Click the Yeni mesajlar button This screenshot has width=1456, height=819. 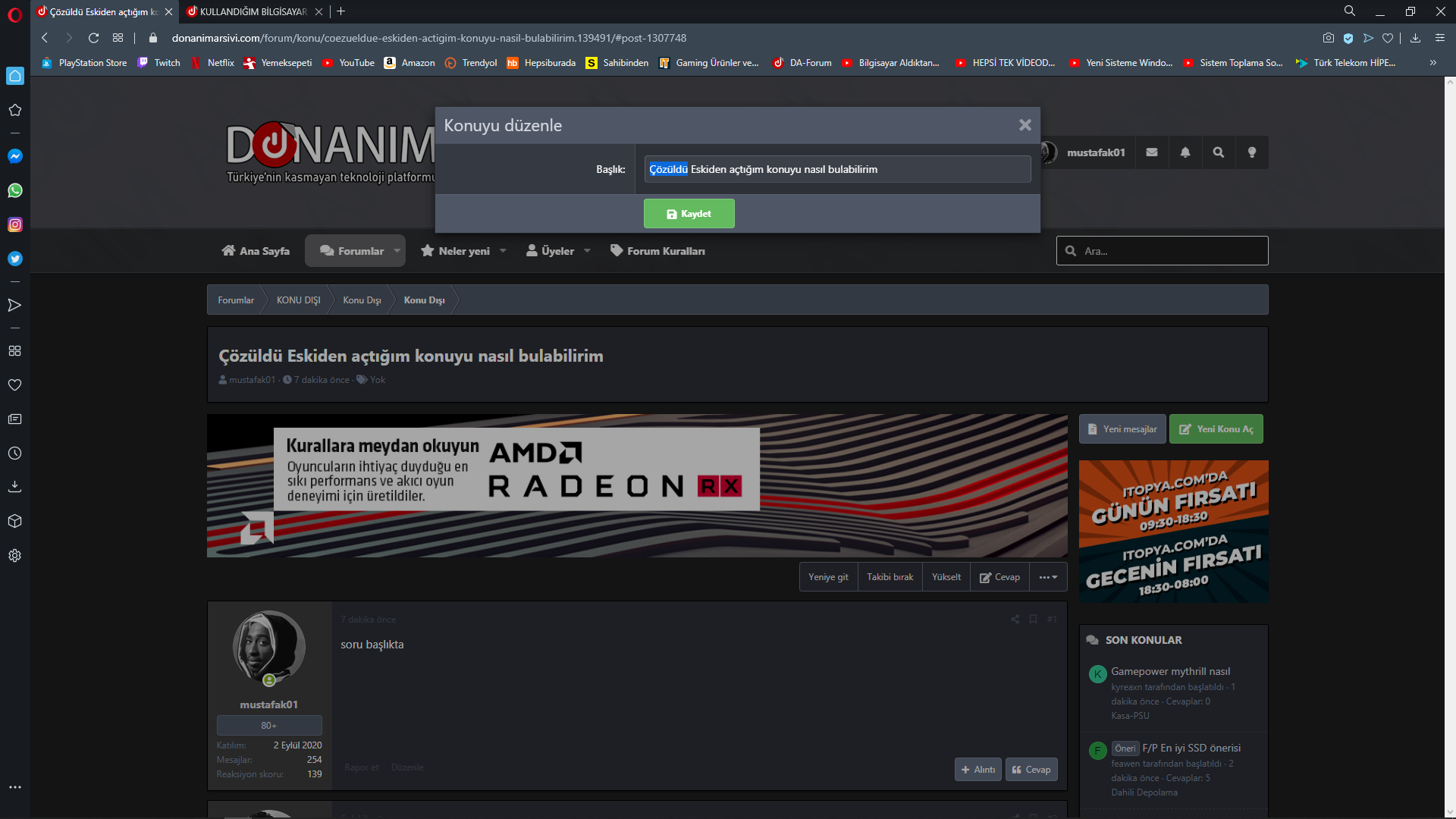(1122, 429)
